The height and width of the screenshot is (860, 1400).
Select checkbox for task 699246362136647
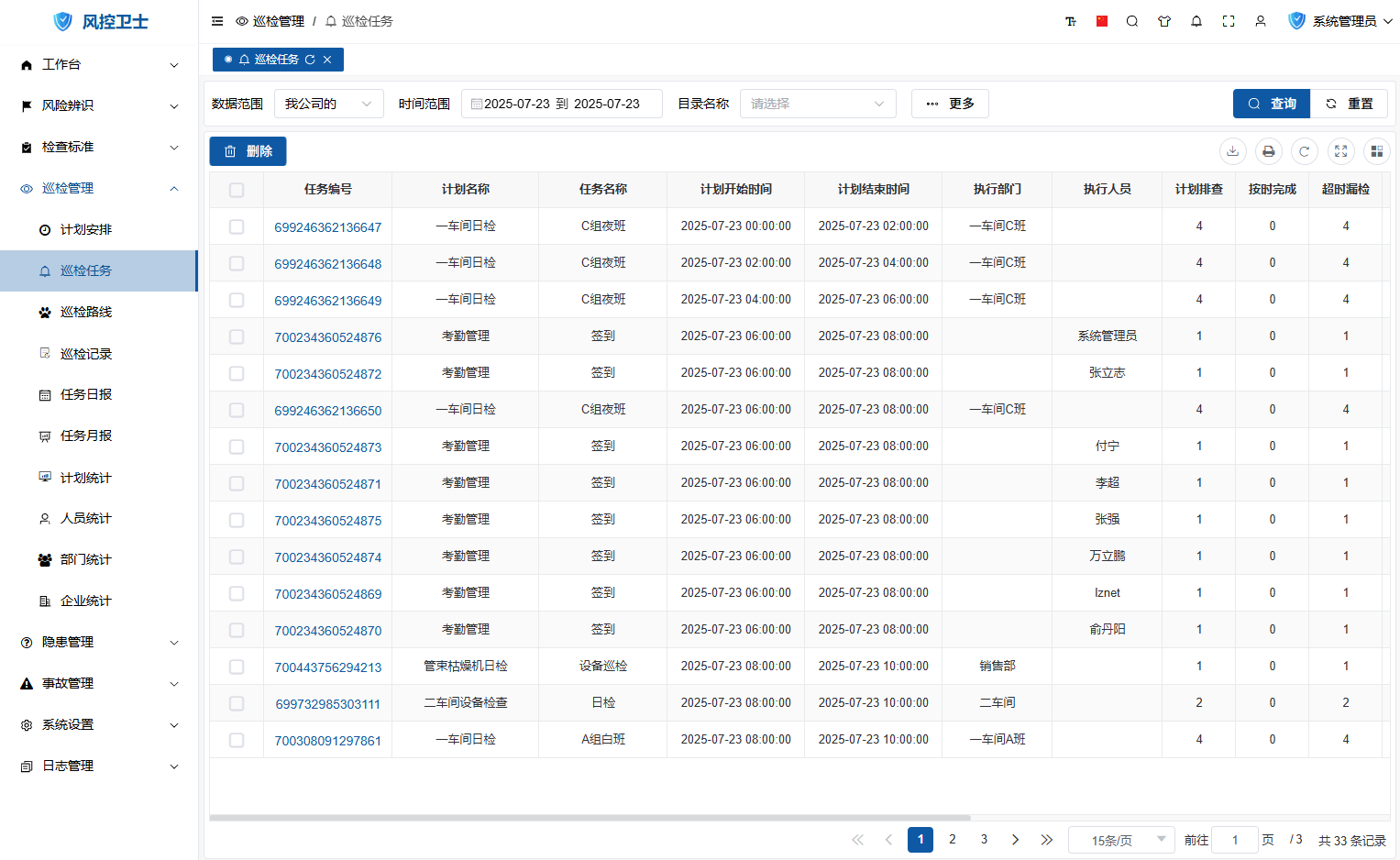pyautogui.click(x=237, y=226)
